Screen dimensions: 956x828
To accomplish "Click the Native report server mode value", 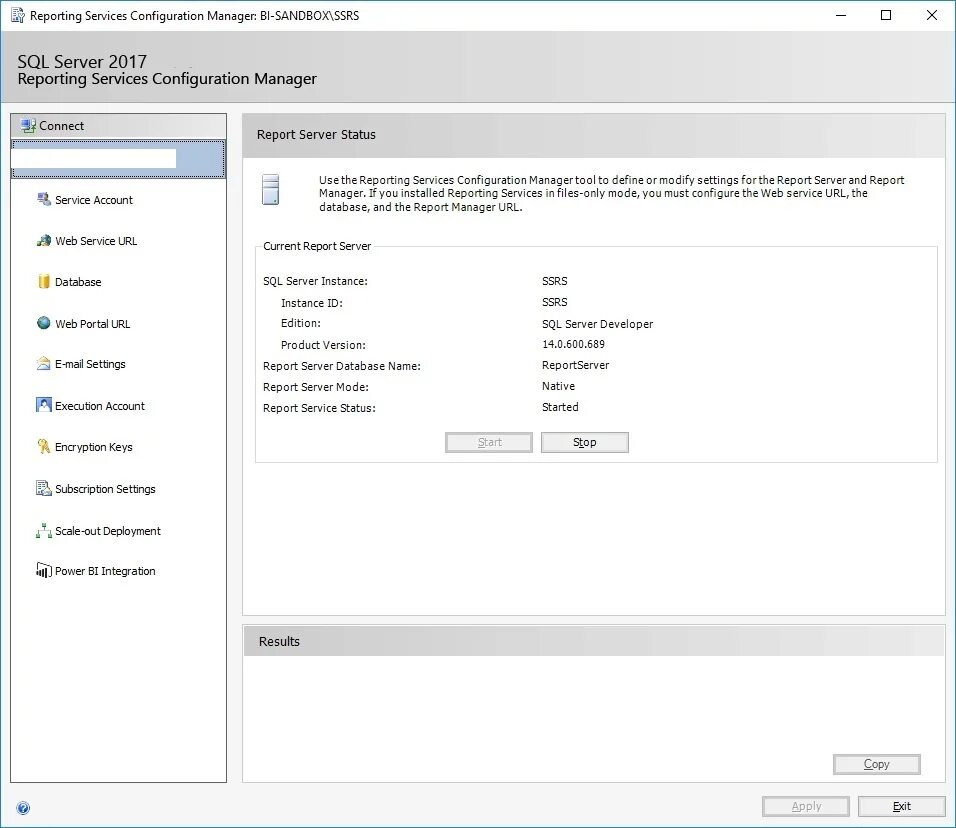I will [x=558, y=386].
